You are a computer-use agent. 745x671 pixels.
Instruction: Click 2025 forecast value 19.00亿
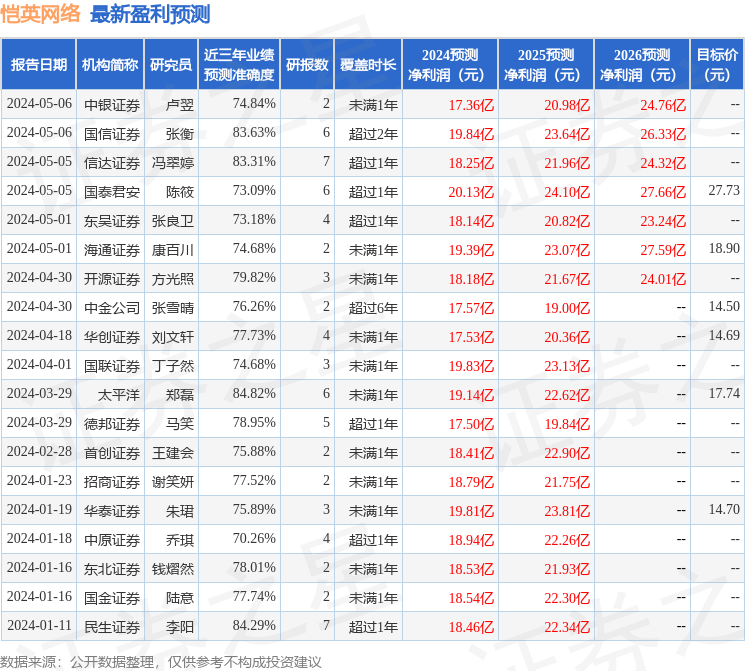(567, 308)
